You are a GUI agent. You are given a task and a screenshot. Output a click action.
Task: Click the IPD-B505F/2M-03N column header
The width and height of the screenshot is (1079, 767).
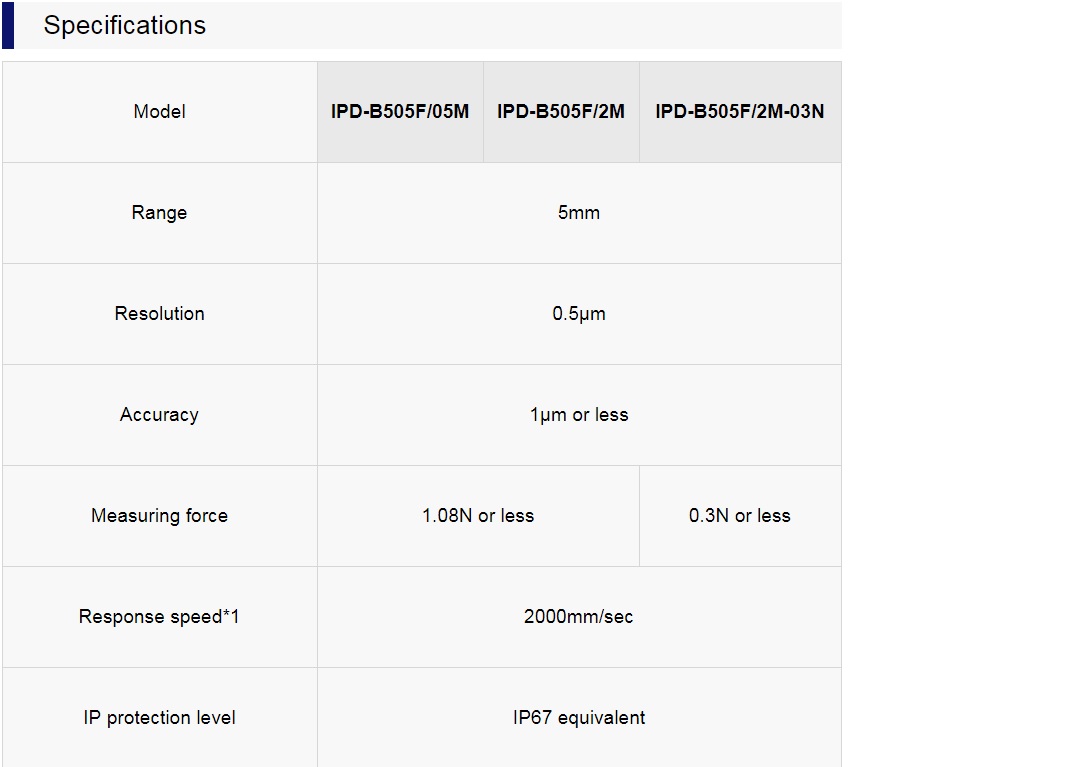740,112
